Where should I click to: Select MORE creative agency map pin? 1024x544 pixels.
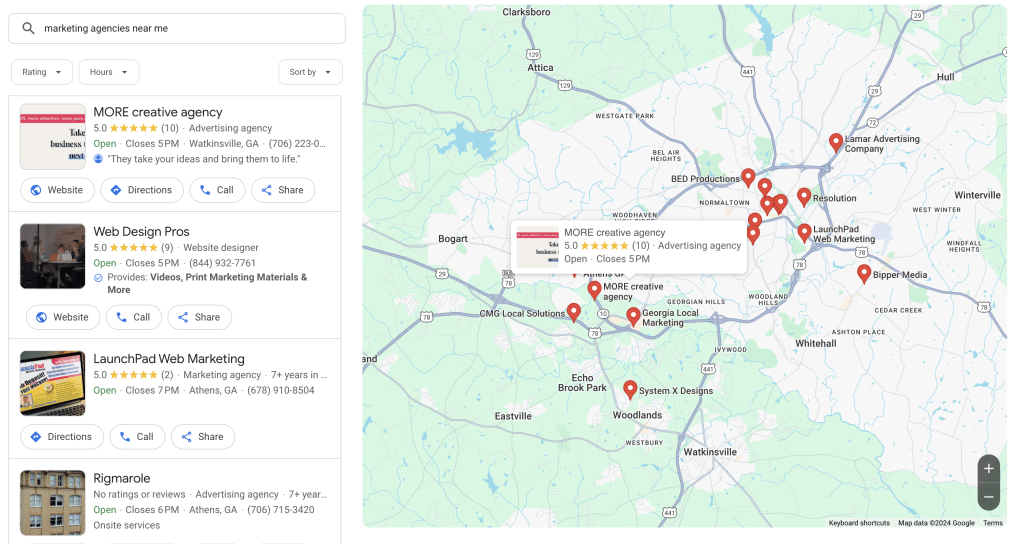point(594,289)
